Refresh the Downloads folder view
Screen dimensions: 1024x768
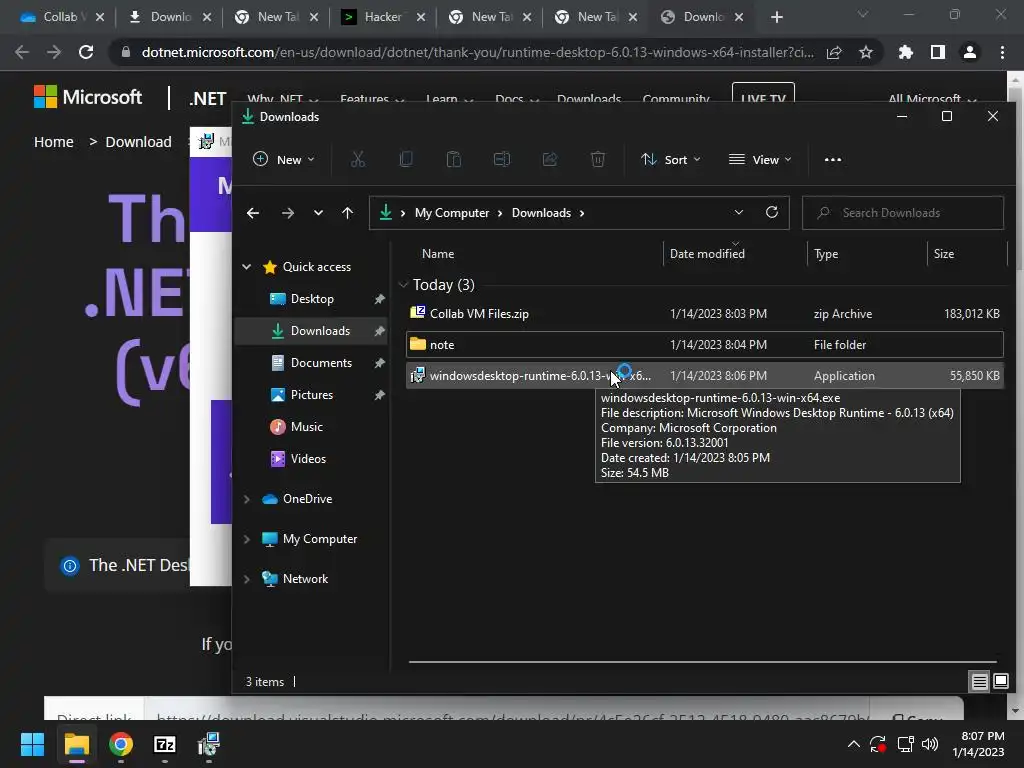[x=772, y=212]
